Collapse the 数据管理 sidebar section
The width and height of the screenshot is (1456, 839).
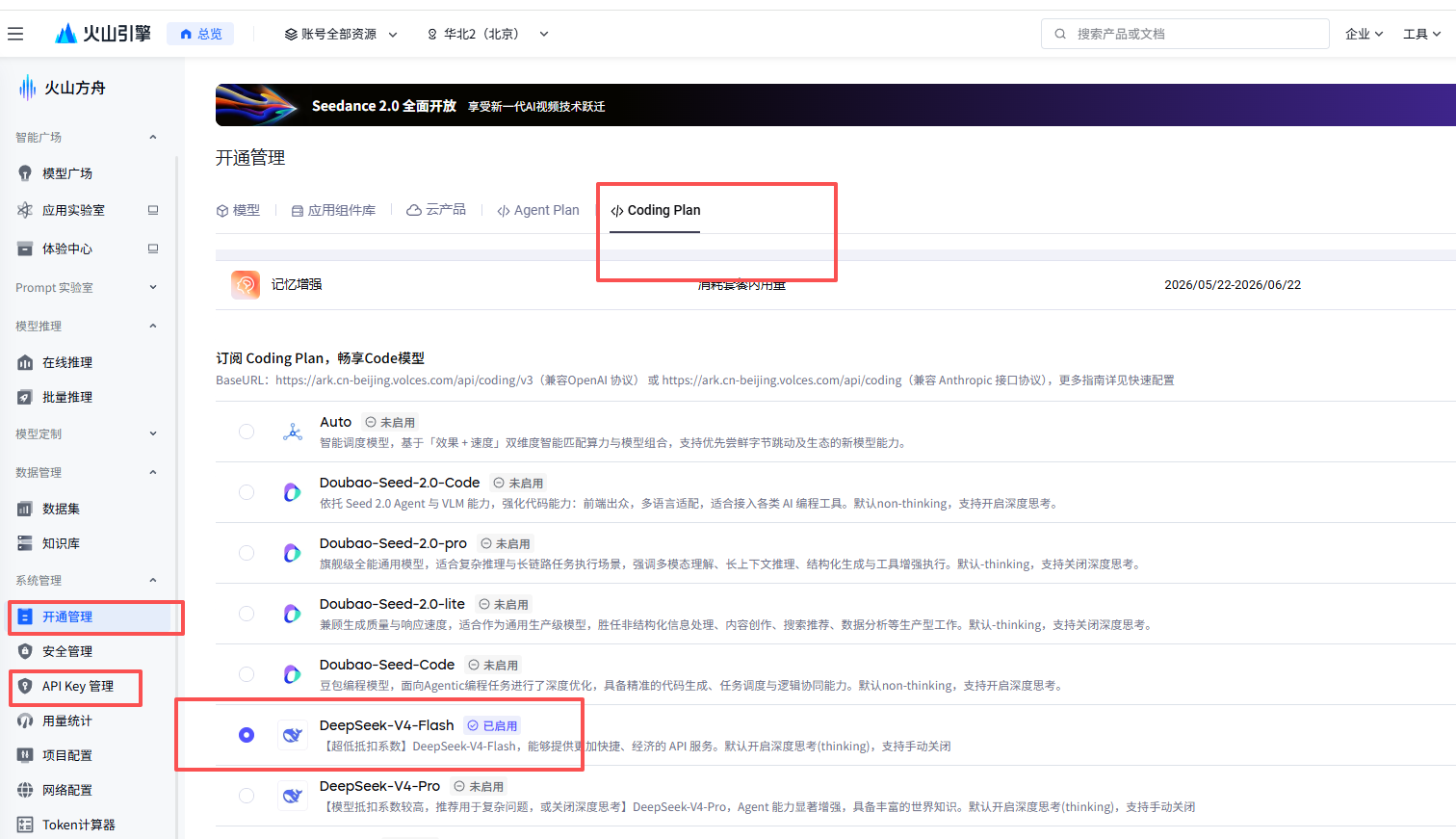[153, 472]
